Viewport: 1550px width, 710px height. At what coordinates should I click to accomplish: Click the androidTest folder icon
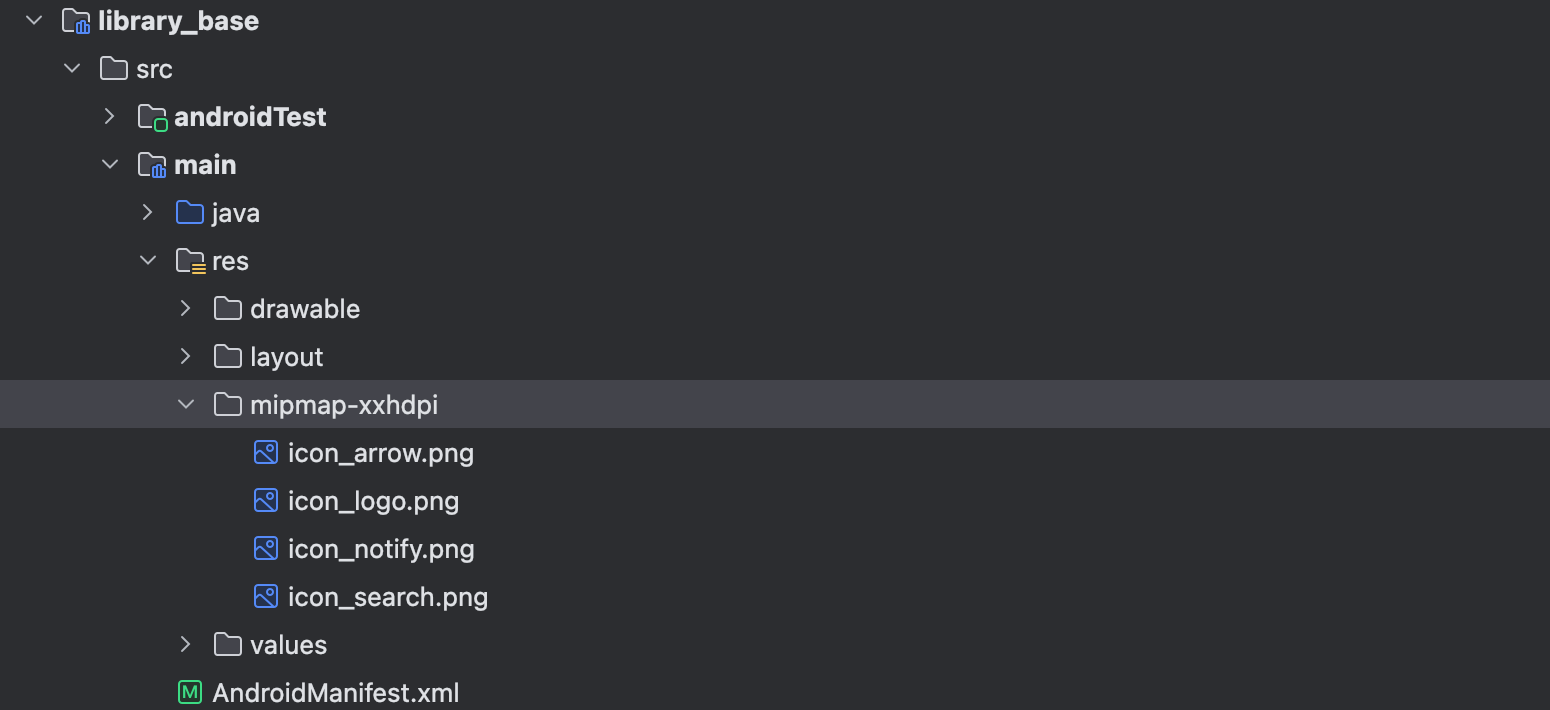click(x=152, y=117)
